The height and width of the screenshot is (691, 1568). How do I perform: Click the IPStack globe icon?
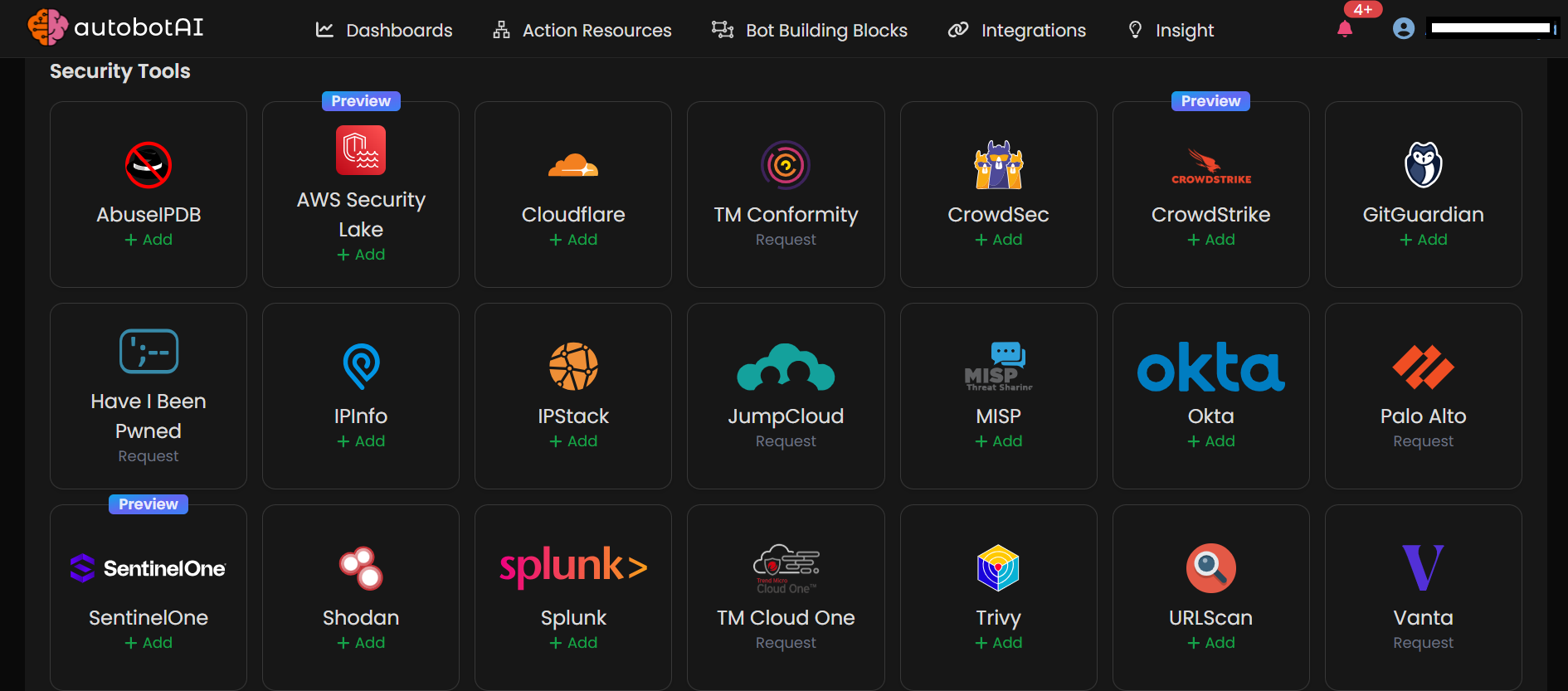(x=573, y=366)
